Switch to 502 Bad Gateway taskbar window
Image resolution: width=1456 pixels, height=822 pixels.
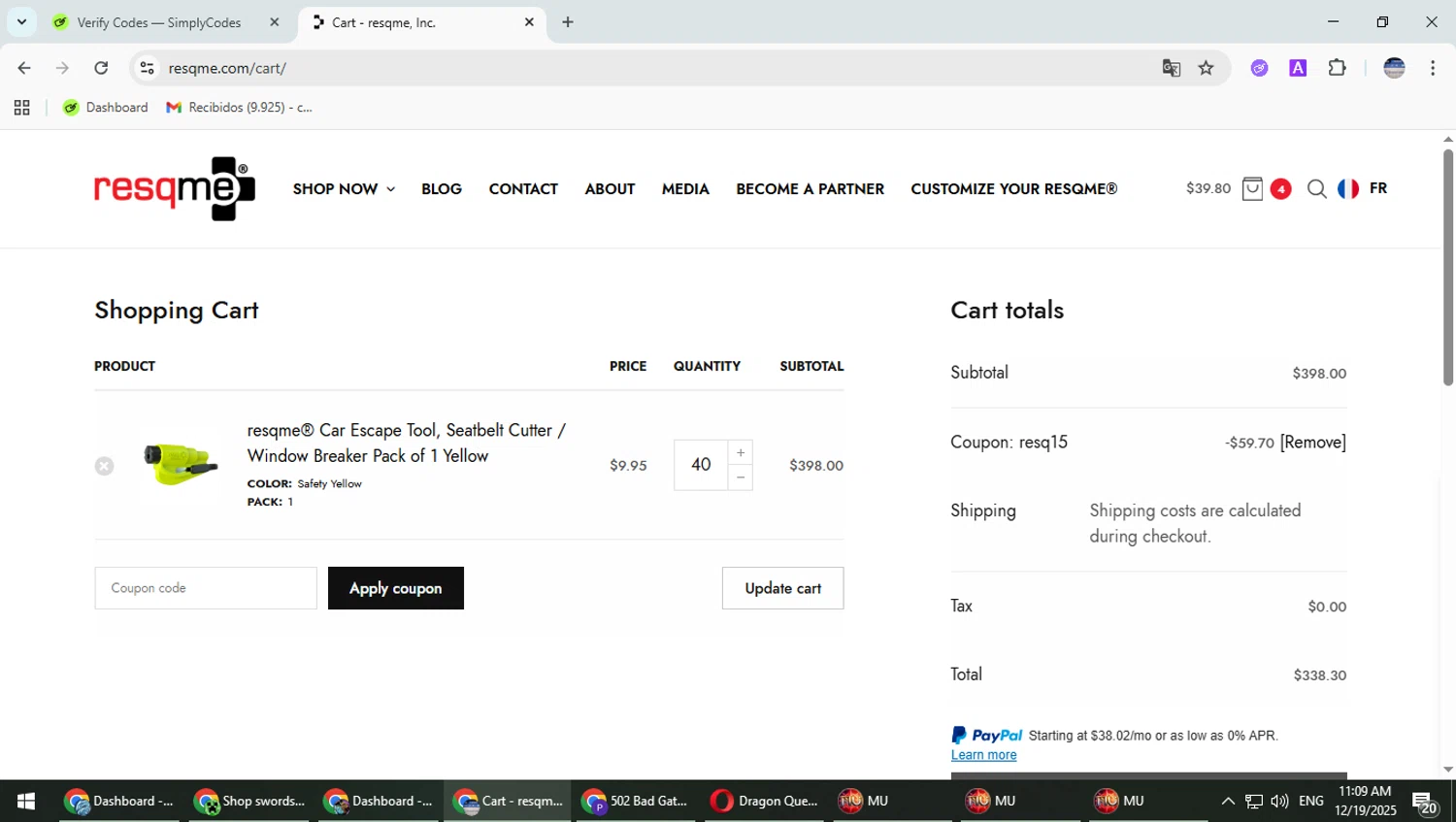635,801
